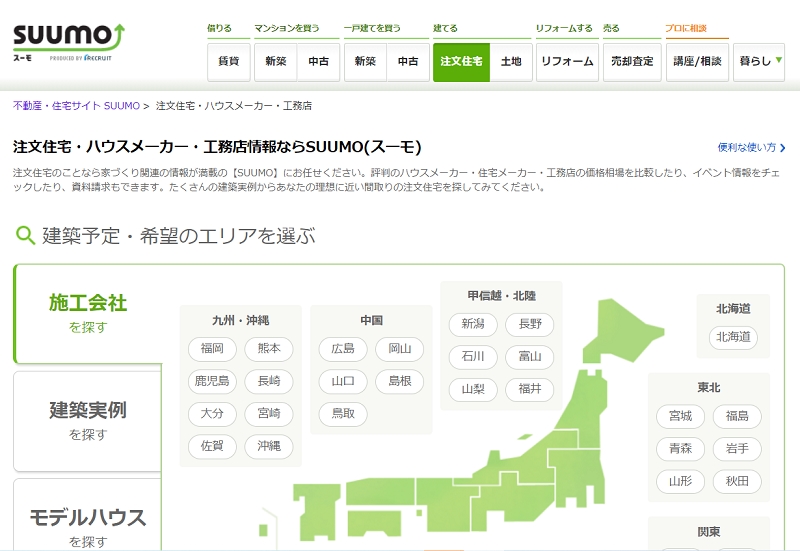Choose 福岡 prefecture
The height and width of the screenshot is (551, 800).
pyautogui.click(x=212, y=348)
